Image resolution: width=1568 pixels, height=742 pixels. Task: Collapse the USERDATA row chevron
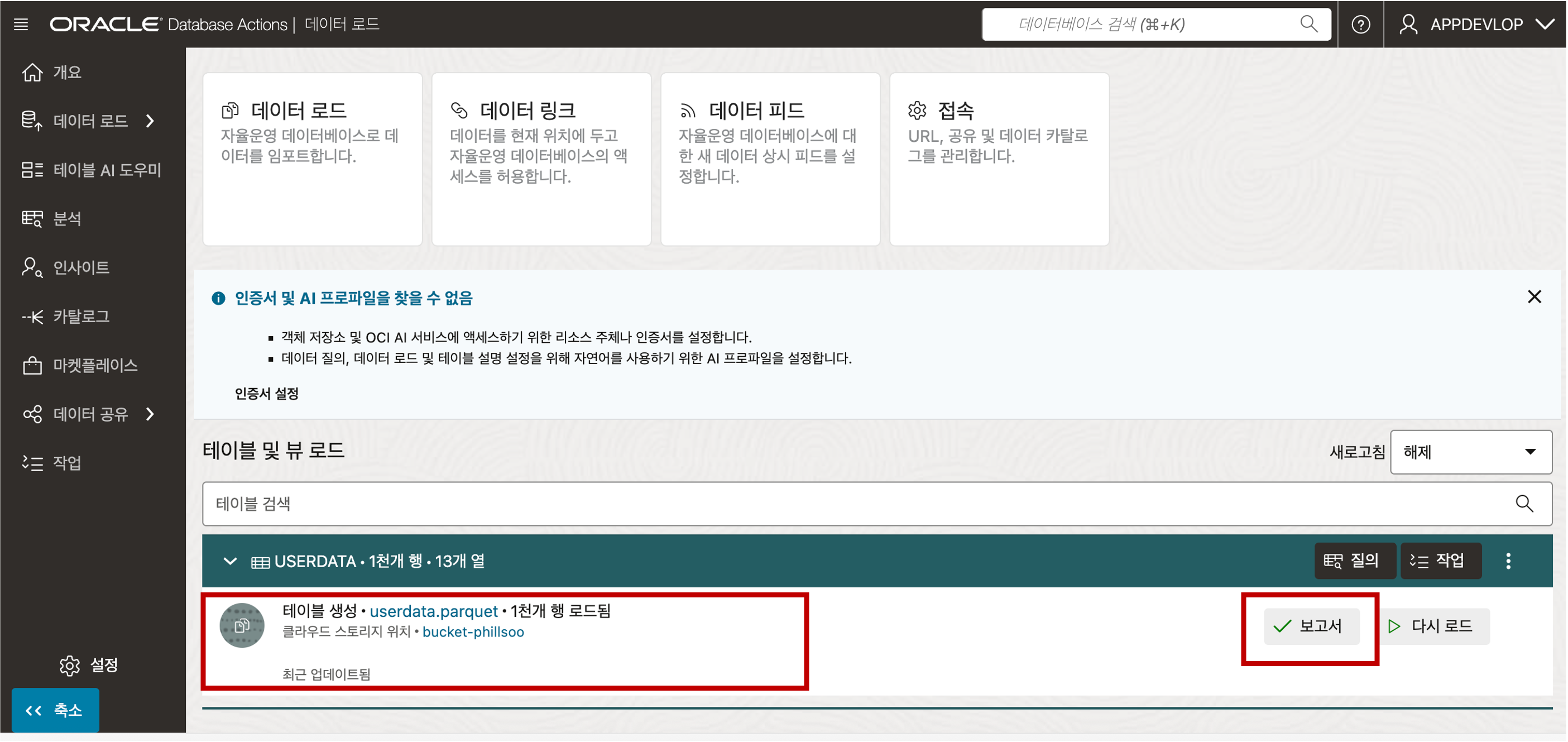coord(229,561)
